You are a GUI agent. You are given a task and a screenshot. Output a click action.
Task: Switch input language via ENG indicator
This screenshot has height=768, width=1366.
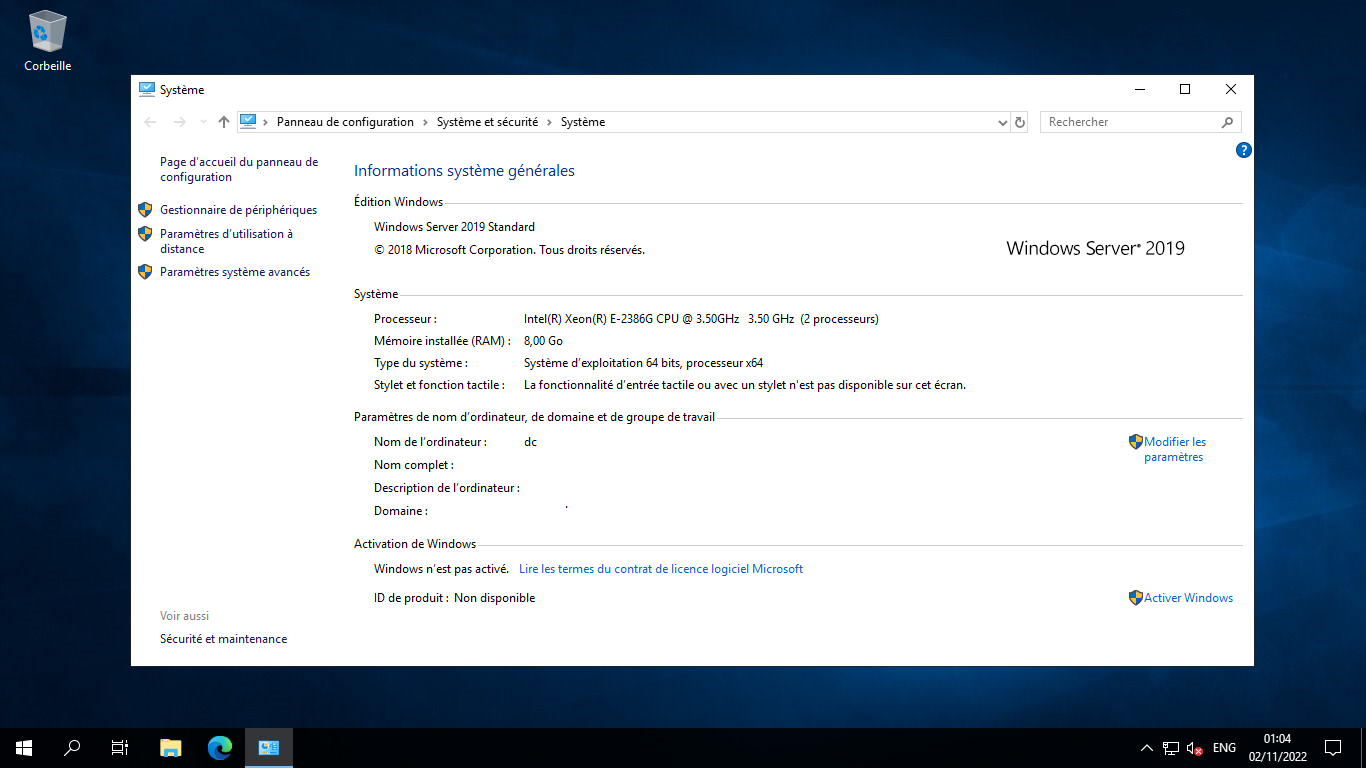[x=1224, y=748]
